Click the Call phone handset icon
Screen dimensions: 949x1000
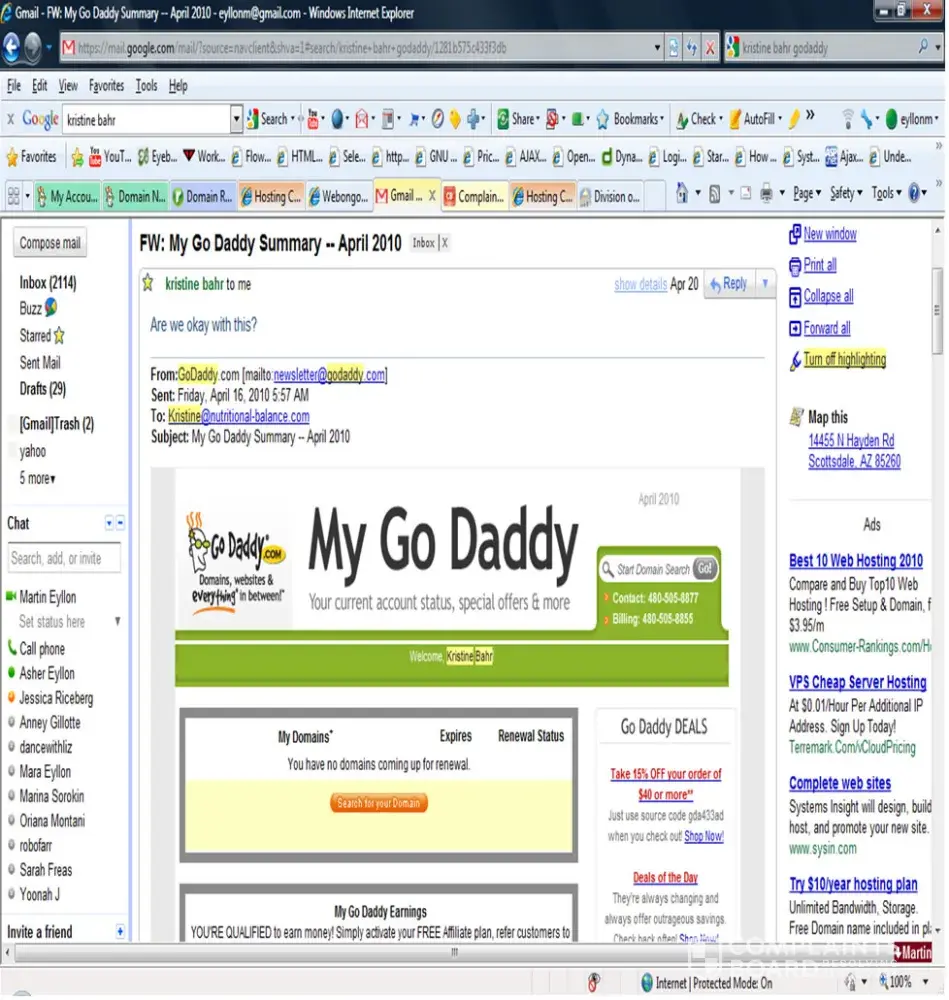[11, 648]
